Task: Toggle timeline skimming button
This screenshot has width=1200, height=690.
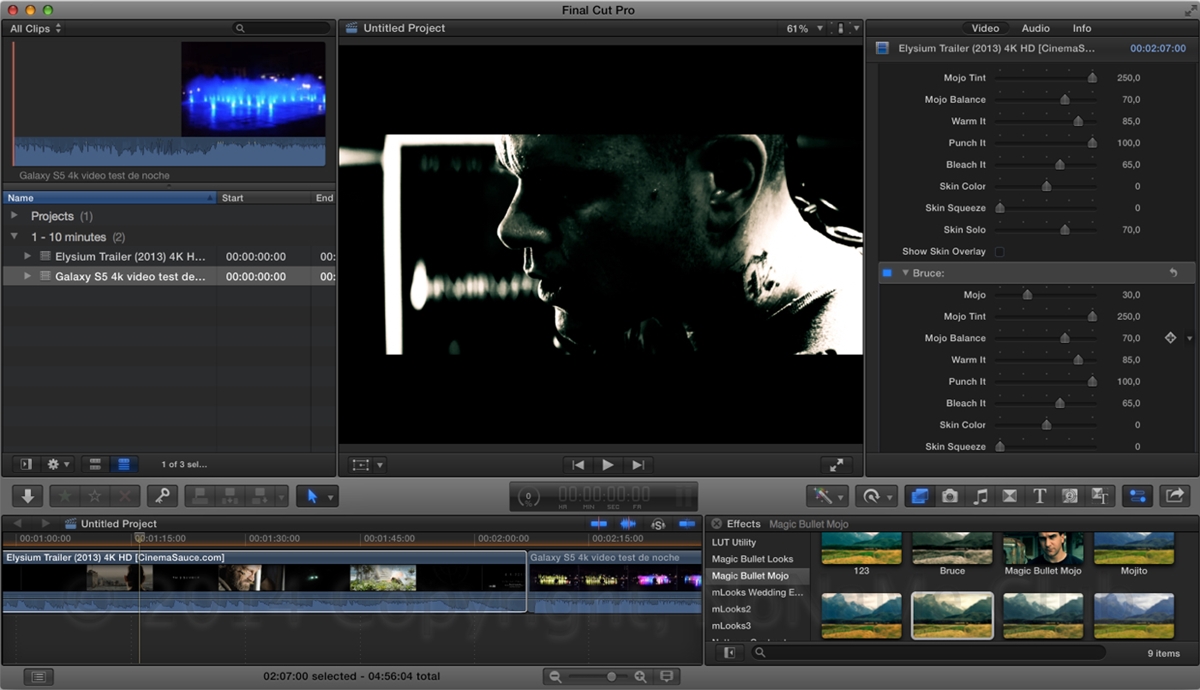Action: 599,524
